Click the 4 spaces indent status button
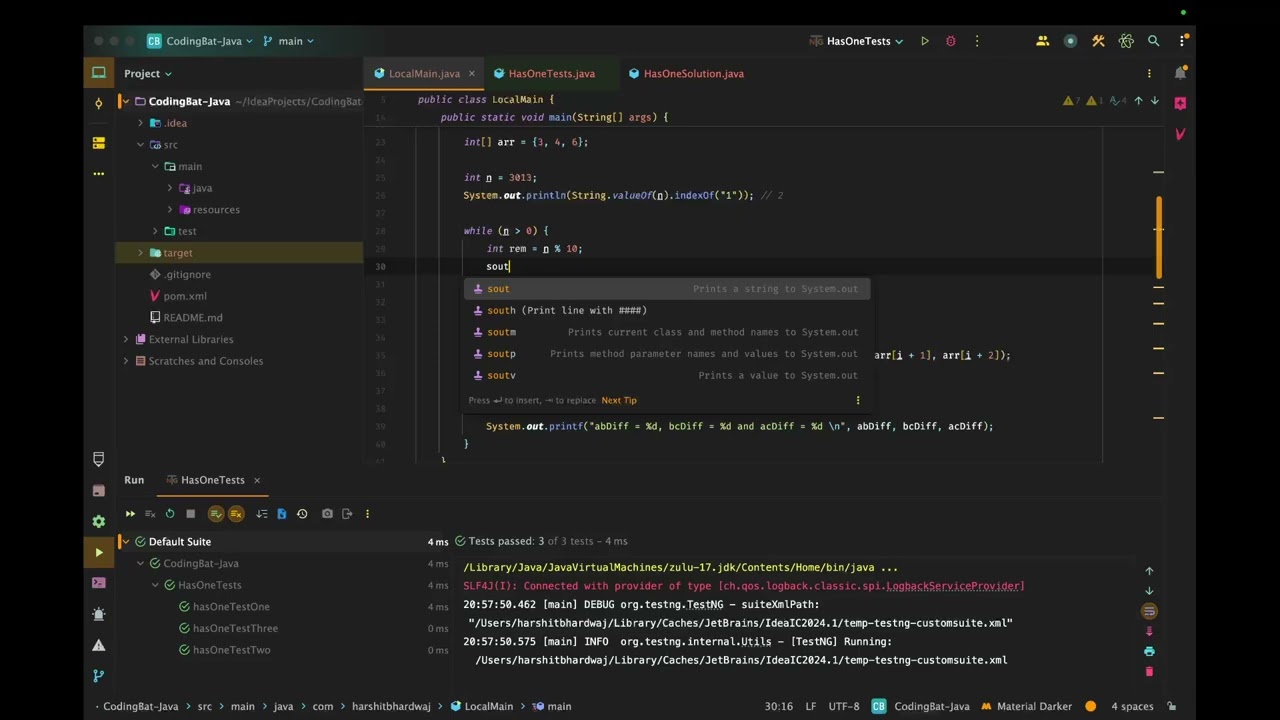Viewport: 1280px width, 720px height. (x=1132, y=706)
